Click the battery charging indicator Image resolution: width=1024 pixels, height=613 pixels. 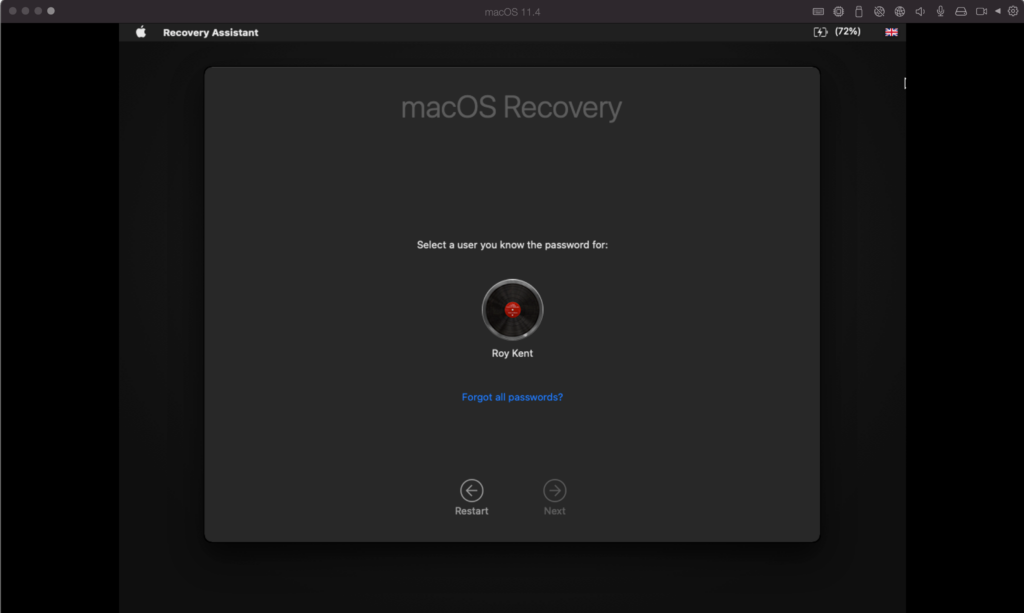(820, 31)
